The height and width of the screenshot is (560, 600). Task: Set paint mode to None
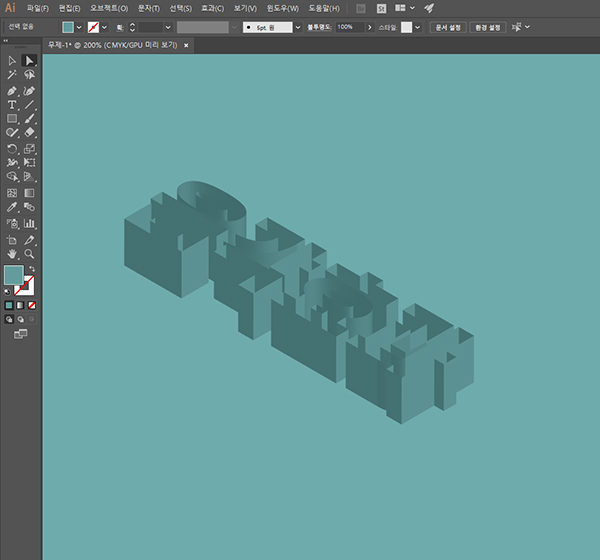(32, 305)
